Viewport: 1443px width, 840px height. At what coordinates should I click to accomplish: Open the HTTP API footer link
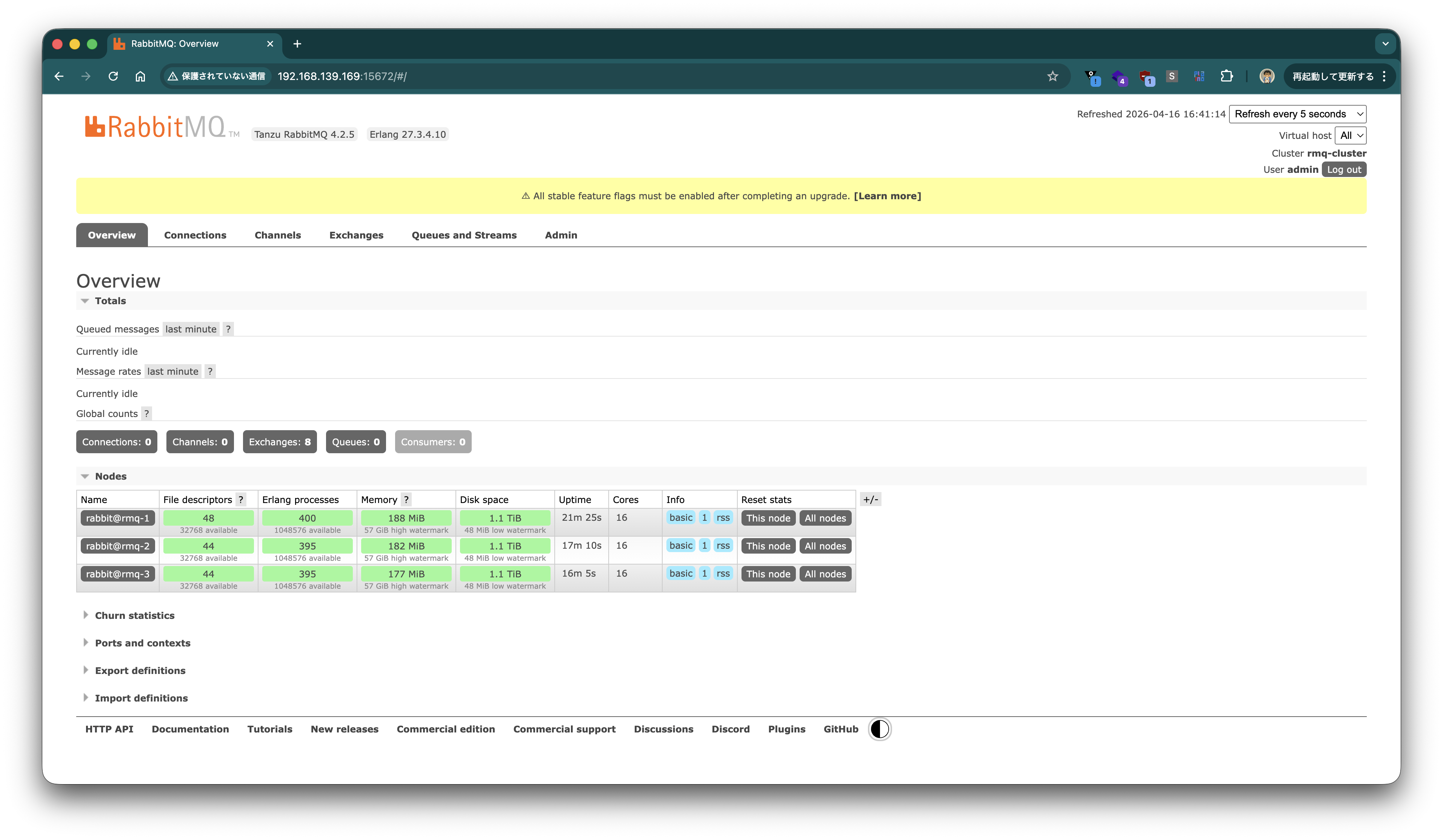109,729
